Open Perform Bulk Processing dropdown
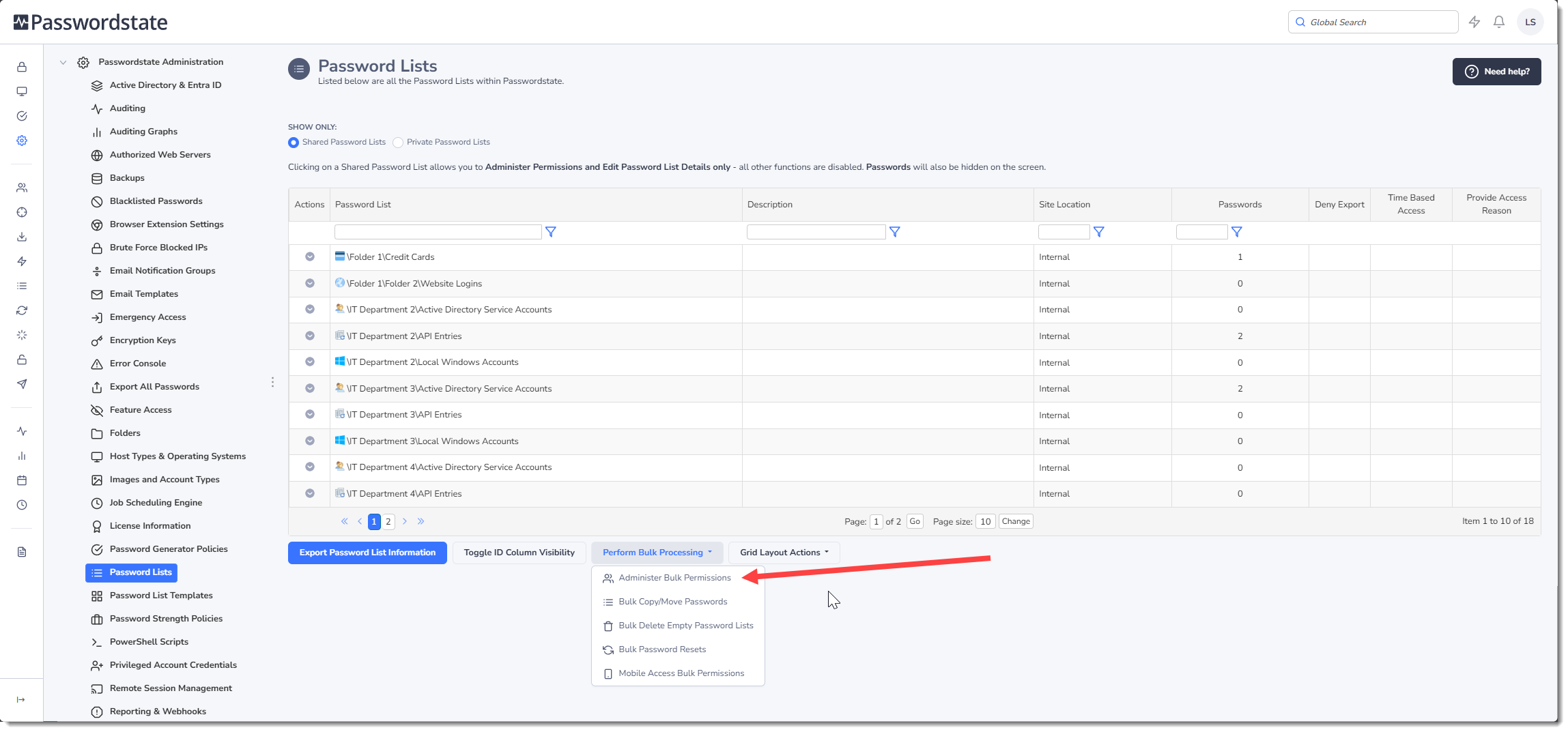The image size is (1568, 732). click(657, 553)
